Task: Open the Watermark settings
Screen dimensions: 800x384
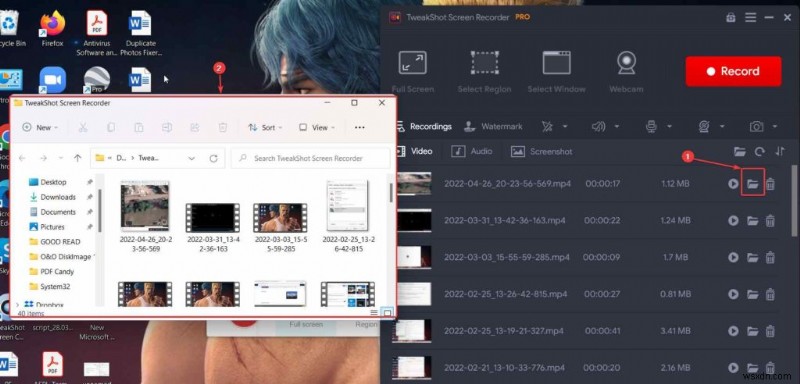Action: point(493,126)
